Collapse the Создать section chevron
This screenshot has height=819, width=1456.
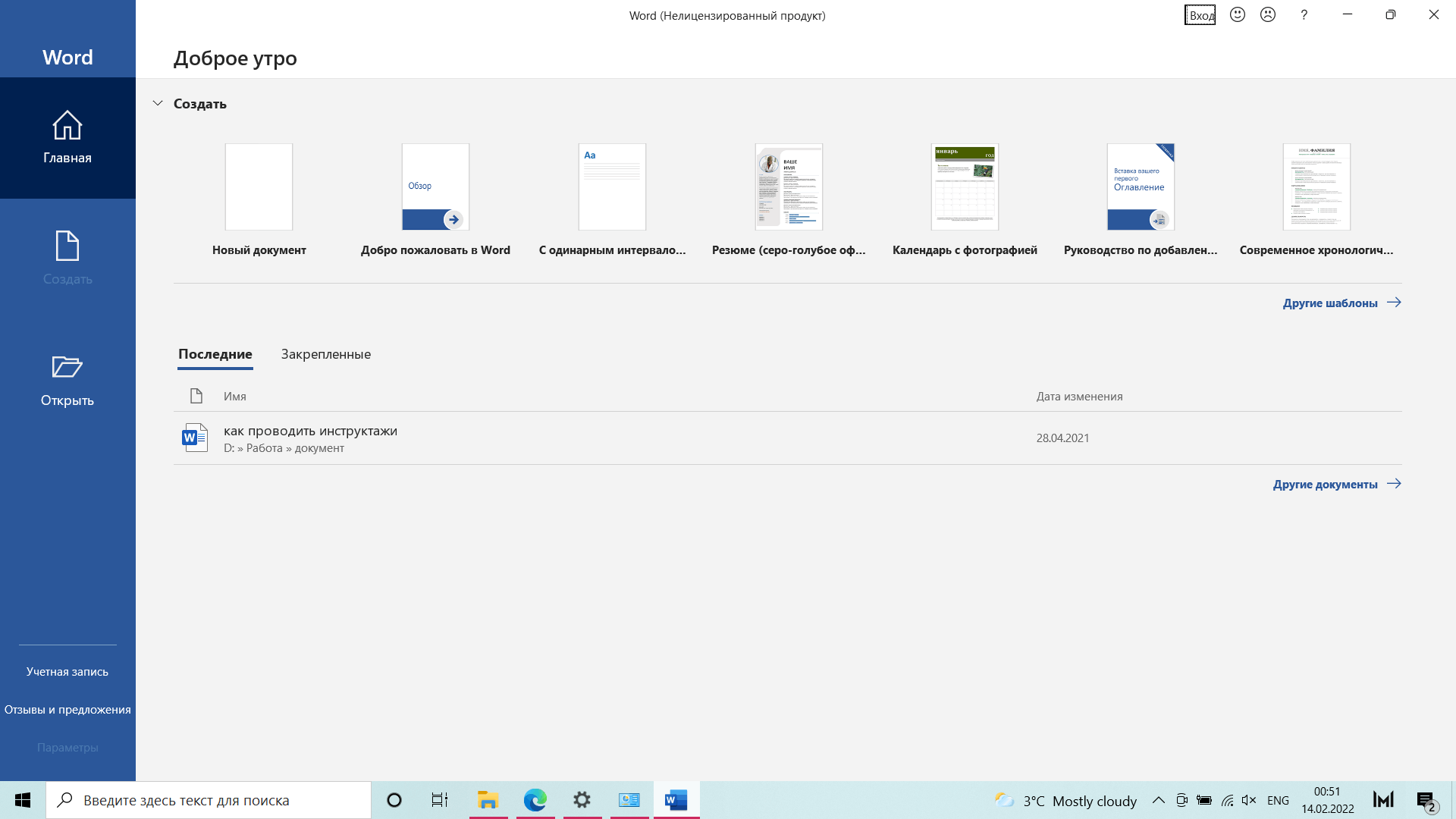pyautogui.click(x=158, y=103)
